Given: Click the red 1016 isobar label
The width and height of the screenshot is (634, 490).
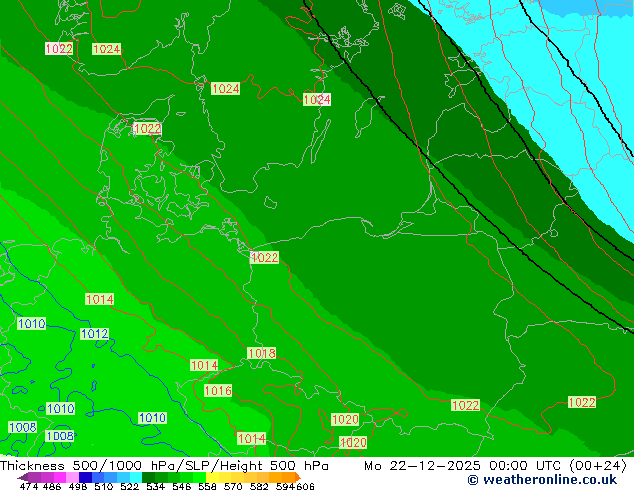Looking at the screenshot, I should click(x=218, y=391).
